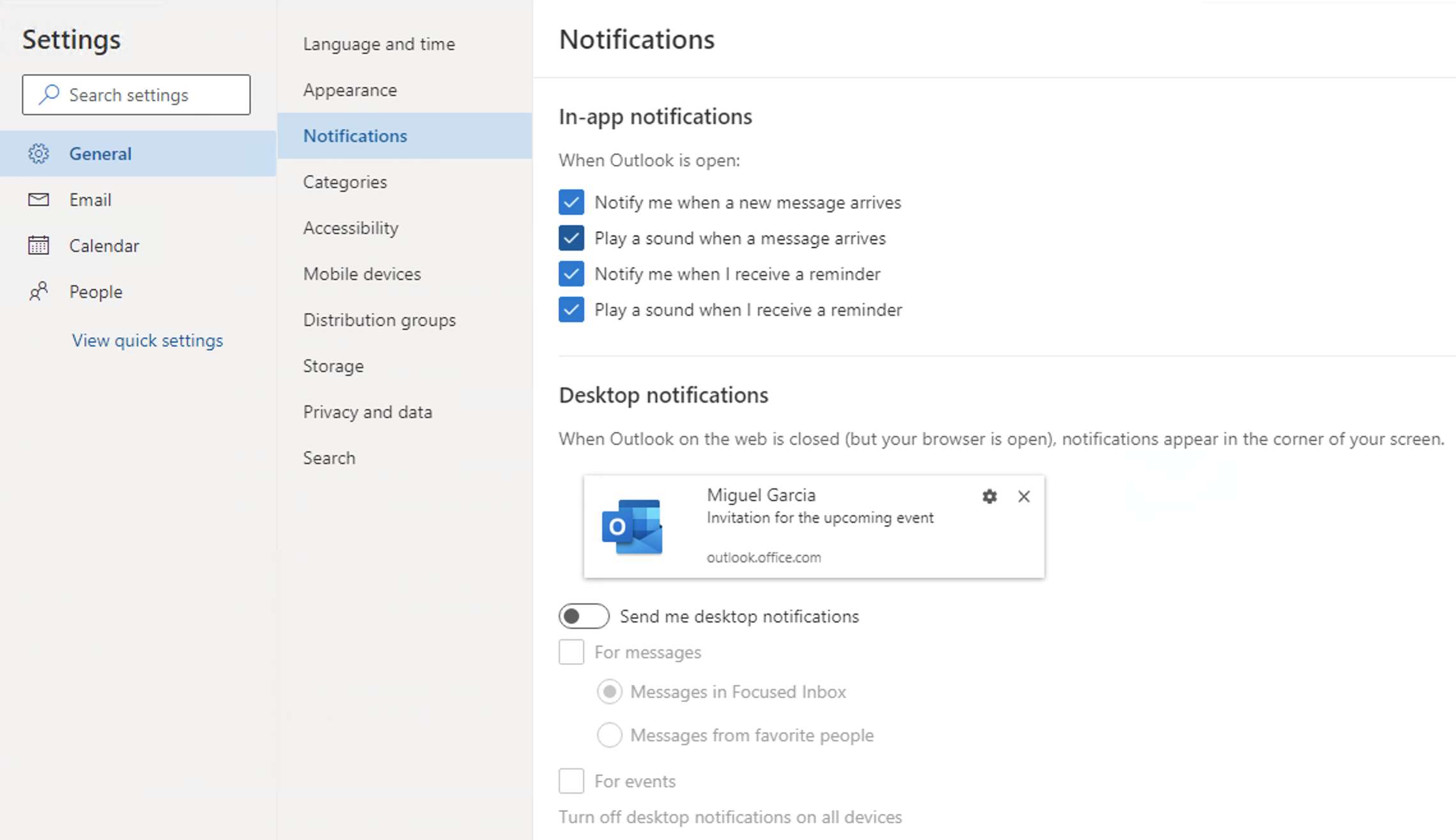Click the Outlook logo in notification preview
This screenshot has width=1456, height=840.
[632, 527]
